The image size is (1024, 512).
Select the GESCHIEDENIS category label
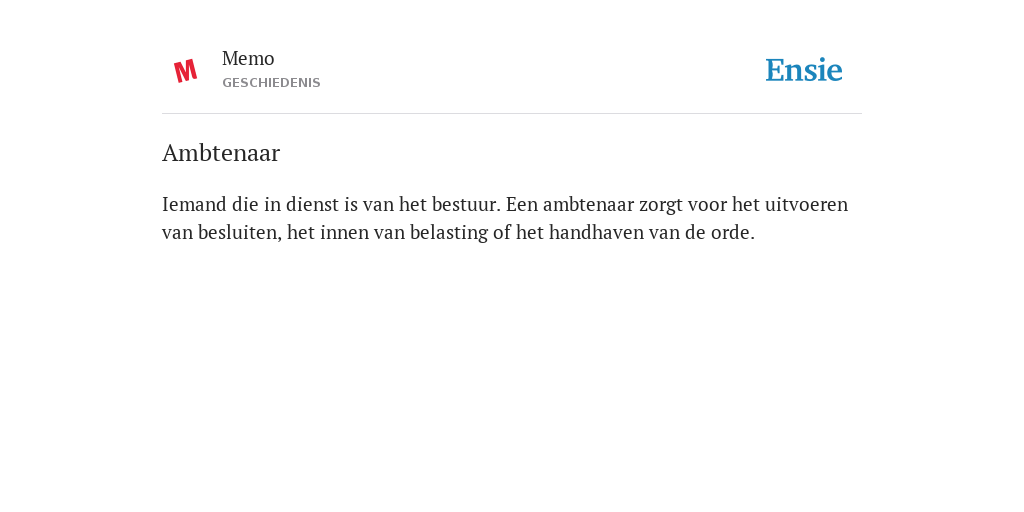271,83
